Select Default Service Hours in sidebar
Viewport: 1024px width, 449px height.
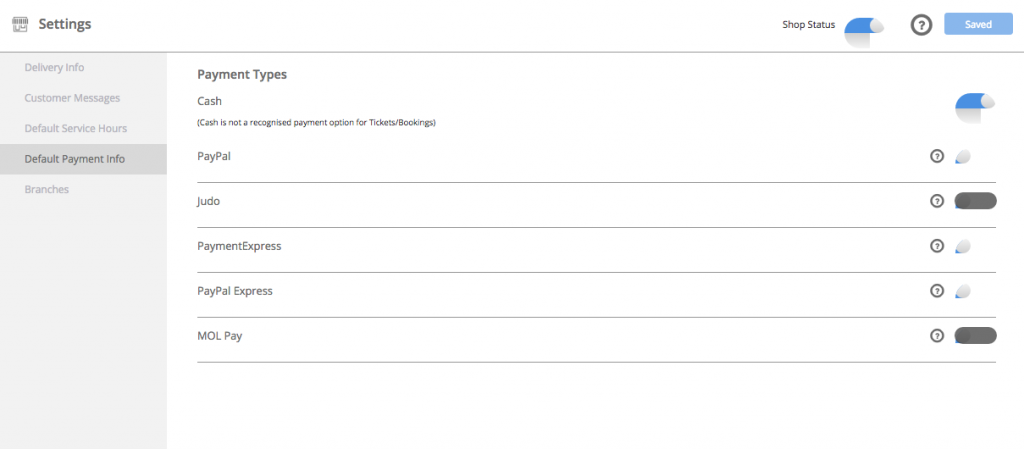(76, 129)
